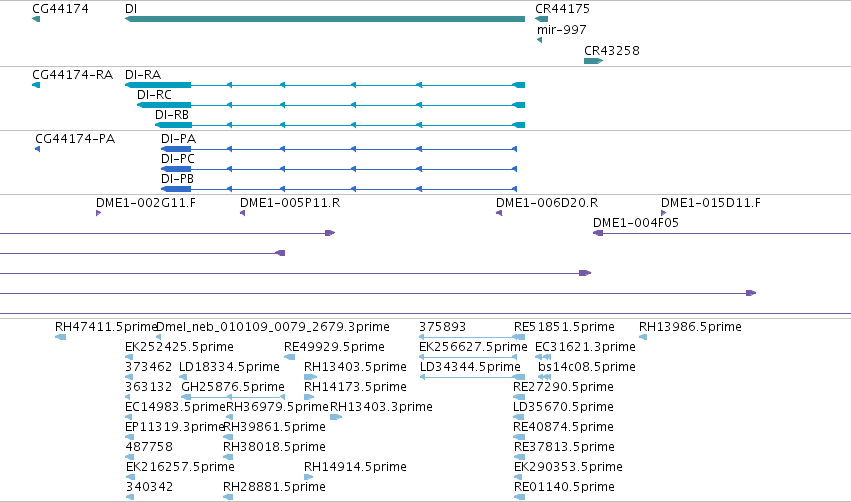Select EST RH14914.5prime
Viewport: 851px width, 502px height.
pyautogui.click(x=355, y=467)
